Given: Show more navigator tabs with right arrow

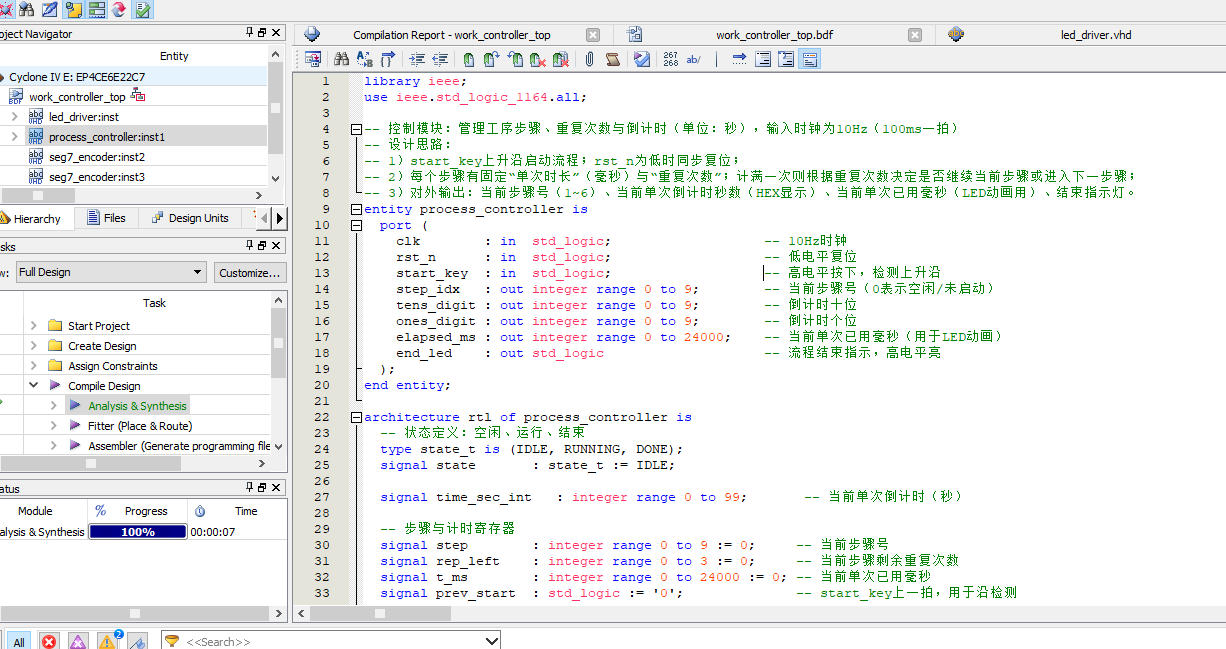Looking at the screenshot, I should click(x=279, y=218).
